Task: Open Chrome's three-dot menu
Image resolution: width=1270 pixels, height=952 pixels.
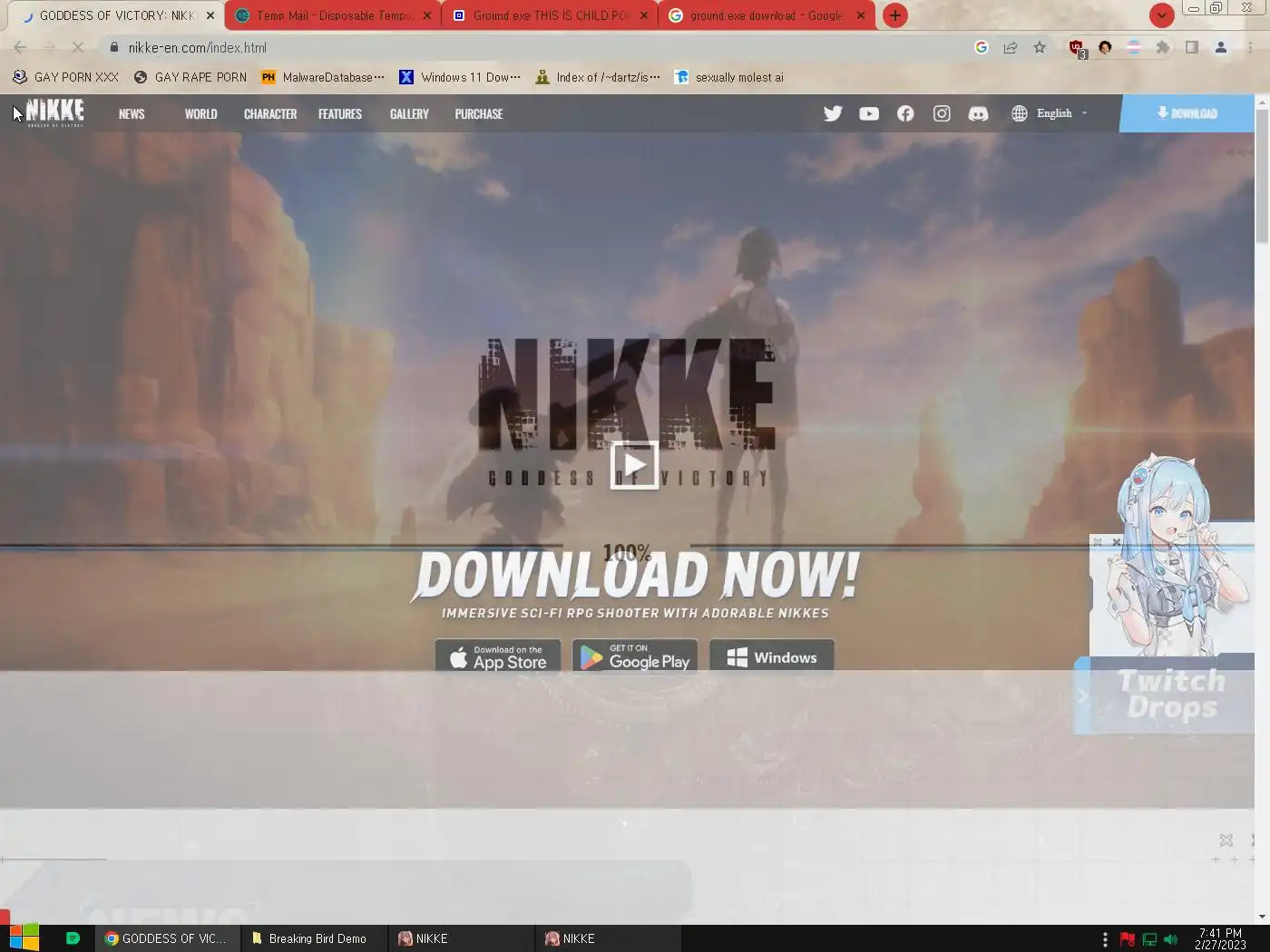Action: (x=1250, y=47)
